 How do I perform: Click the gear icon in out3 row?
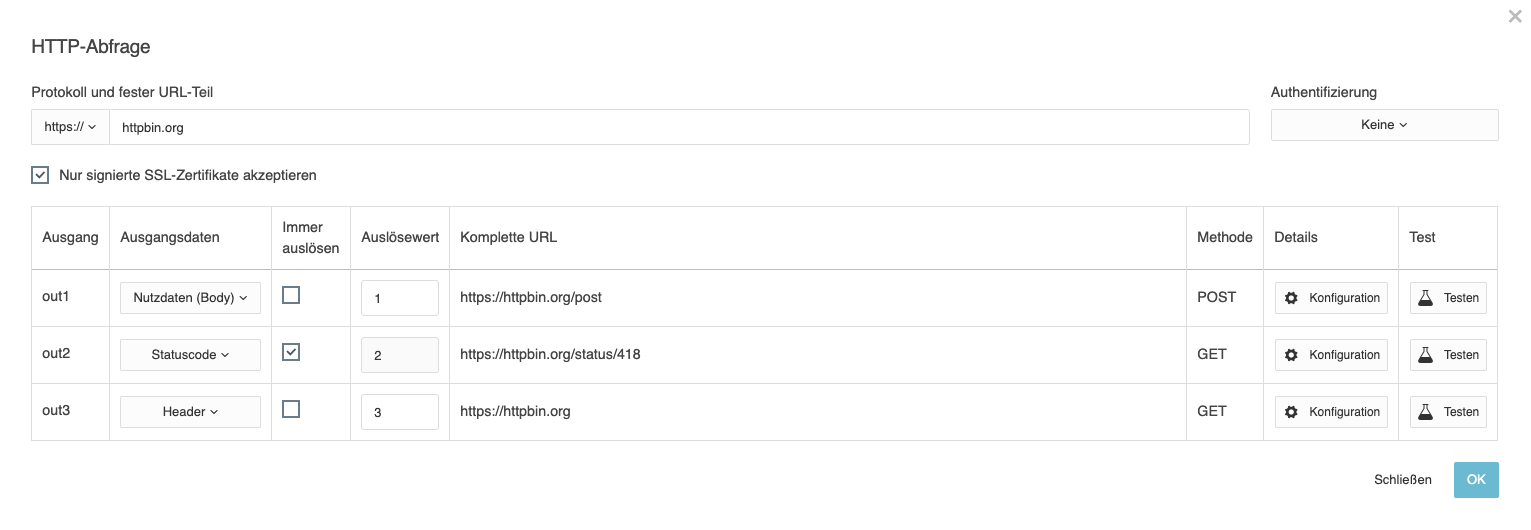pos(1291,412)
